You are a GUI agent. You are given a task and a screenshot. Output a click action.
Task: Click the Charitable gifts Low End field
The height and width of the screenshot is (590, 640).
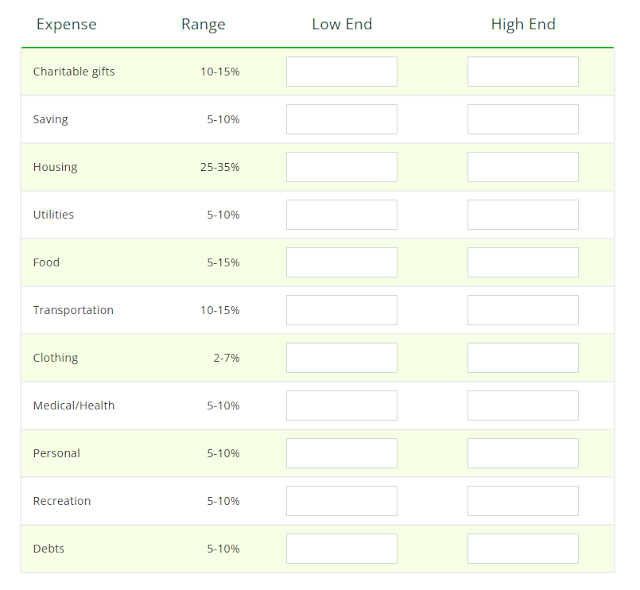pyautogui.click(x=342, y=71)
